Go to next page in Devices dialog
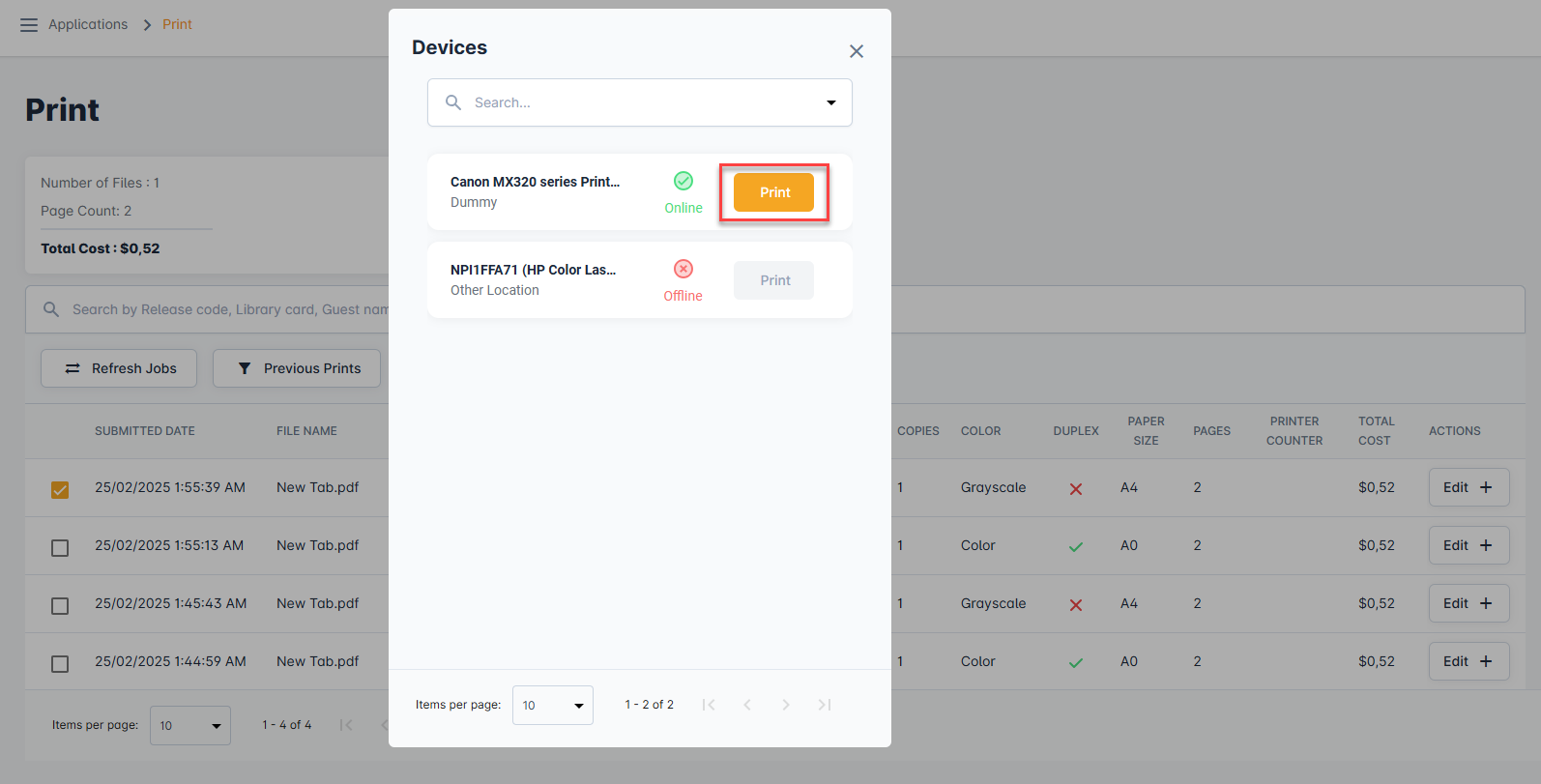Viewport: 1541px width, 784px height. tap(785, 705)
